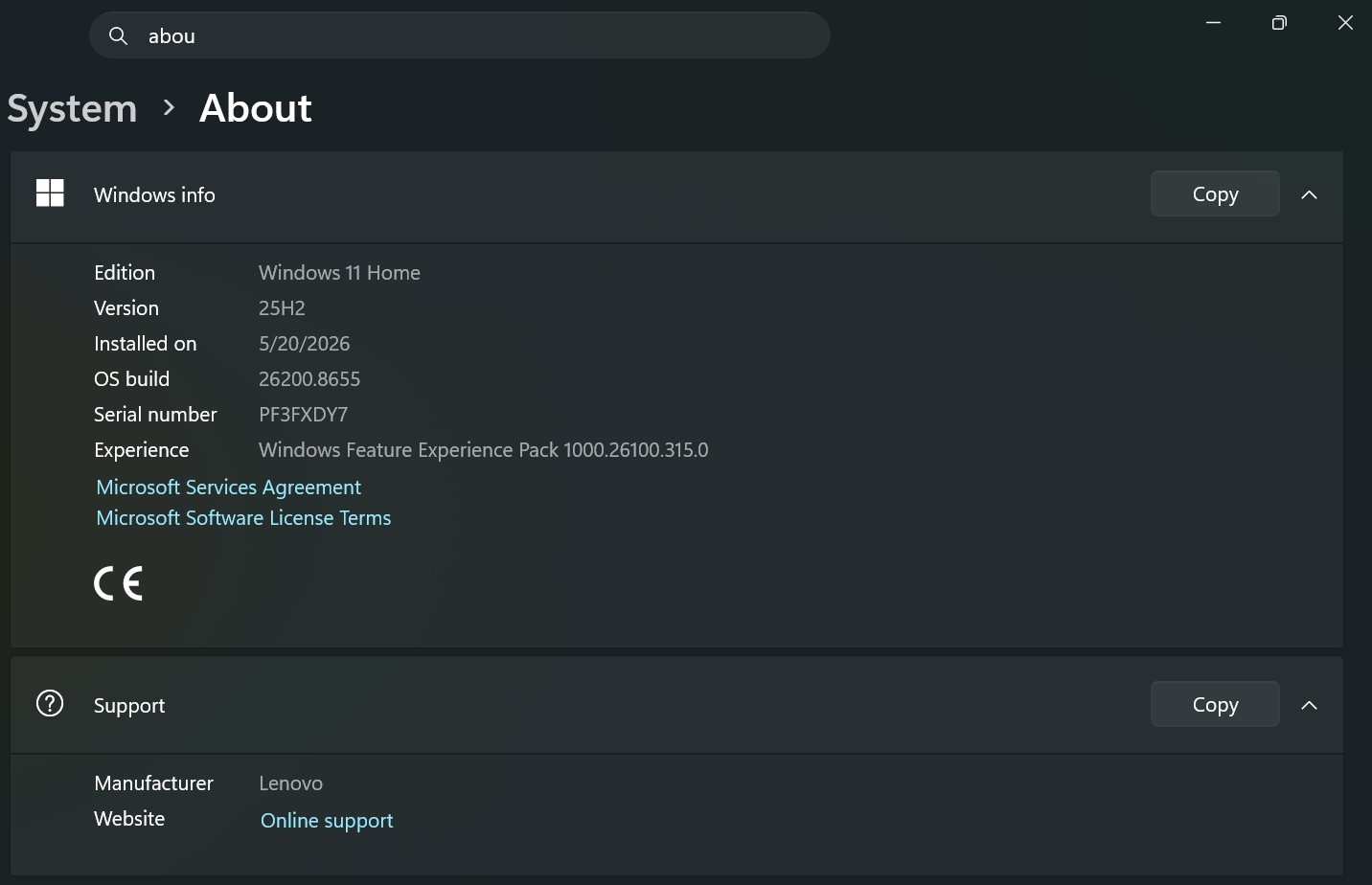
Task: Click the Installed on label
Action: 146,344
